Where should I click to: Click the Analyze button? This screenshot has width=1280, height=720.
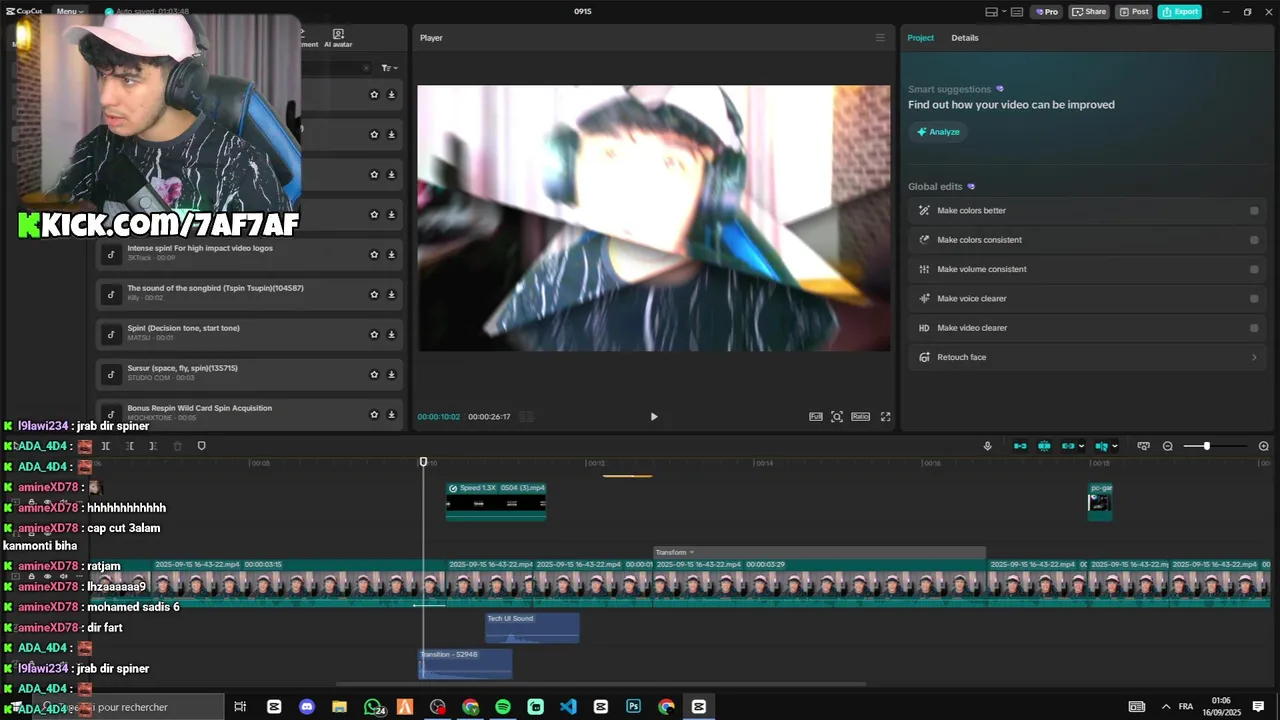(x=938, y=132)
